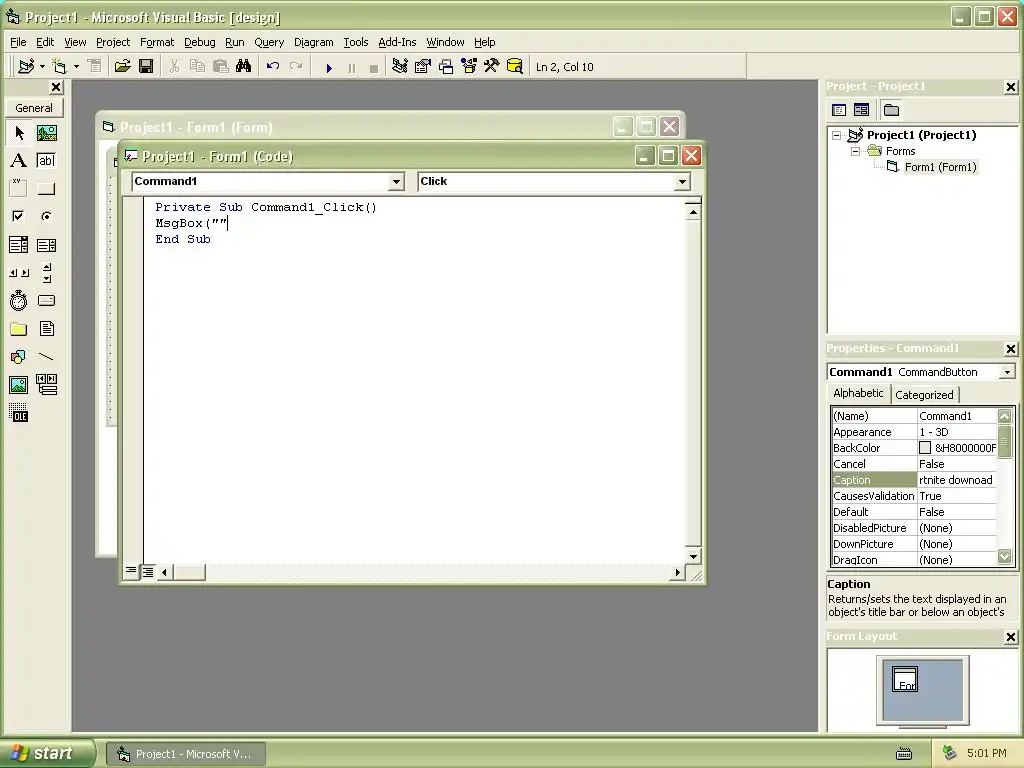Switch to Full Module View in code window
Image resolution: width=1024 pixels, height=768 pixels.
148,572
